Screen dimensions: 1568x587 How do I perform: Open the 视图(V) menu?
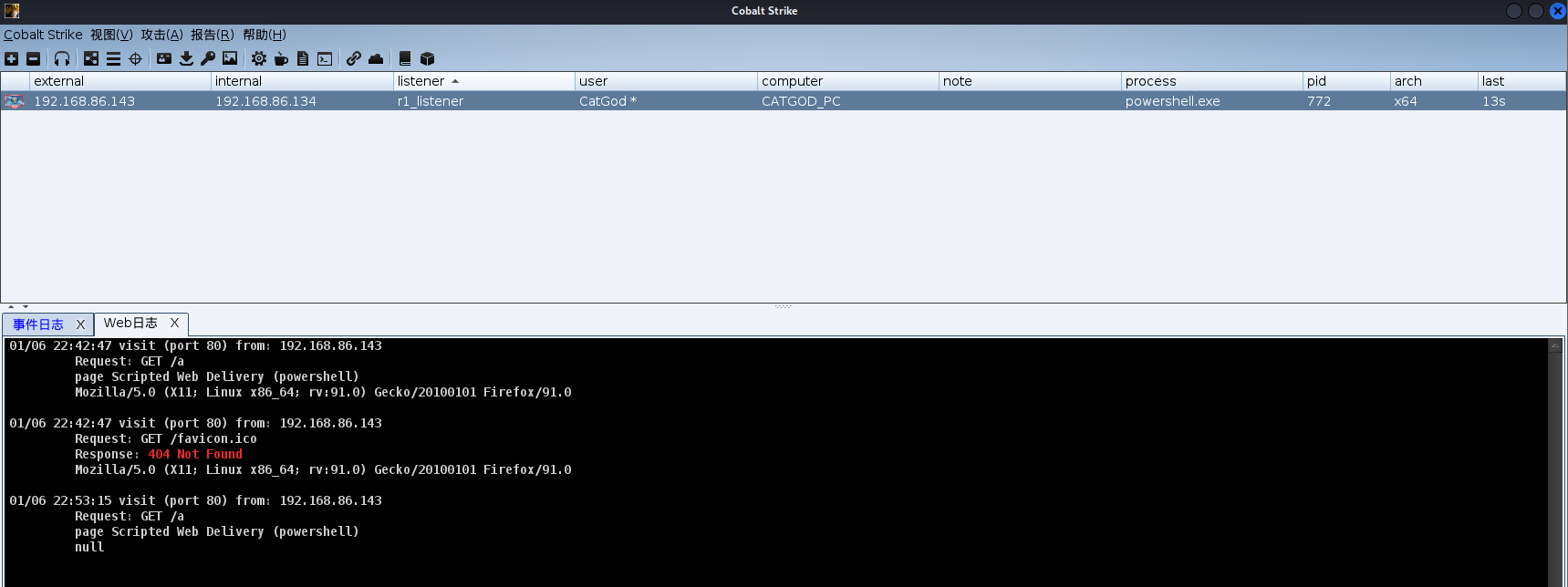111,35
